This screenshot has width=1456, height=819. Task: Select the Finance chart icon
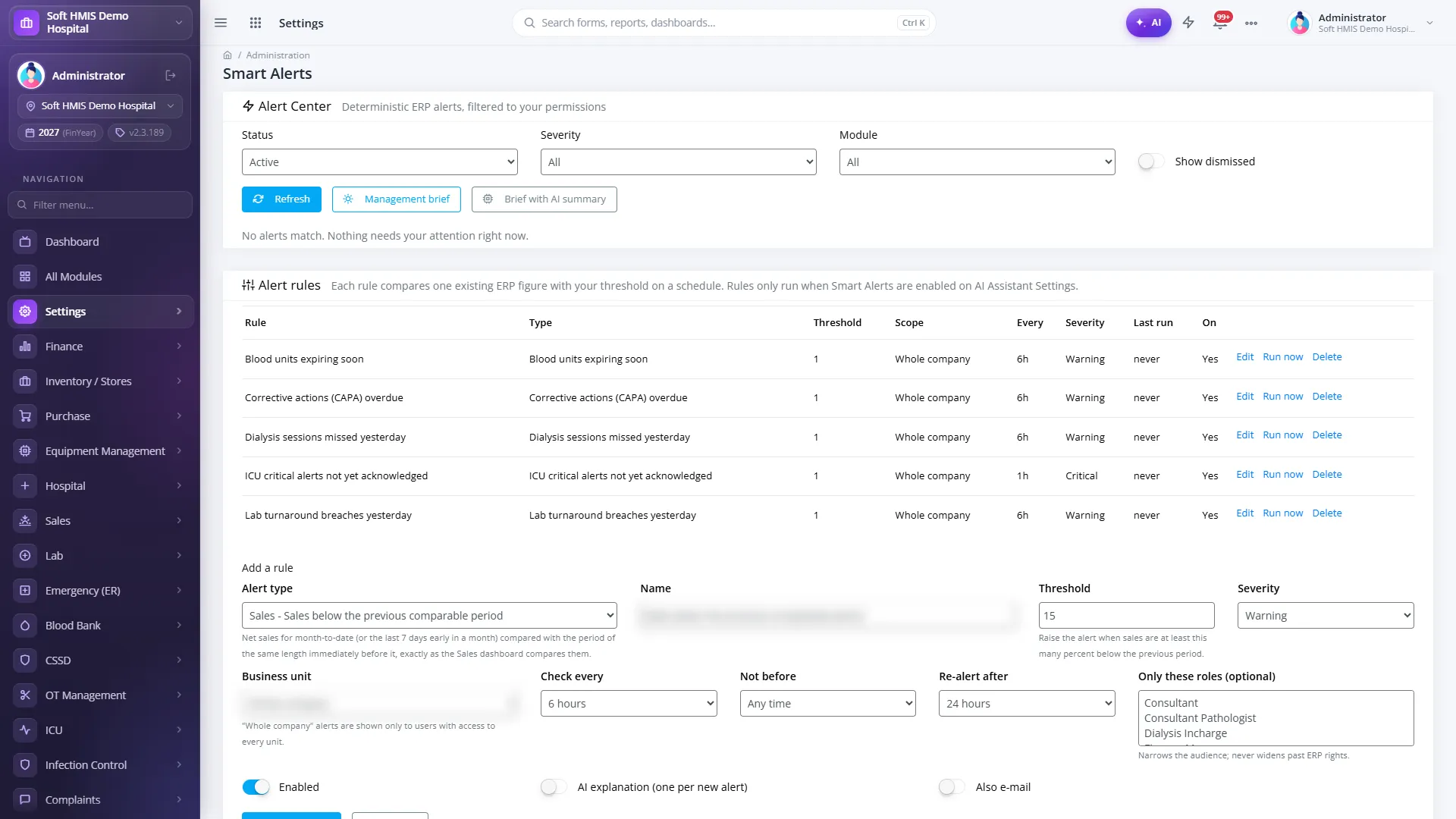coord(25,347)
